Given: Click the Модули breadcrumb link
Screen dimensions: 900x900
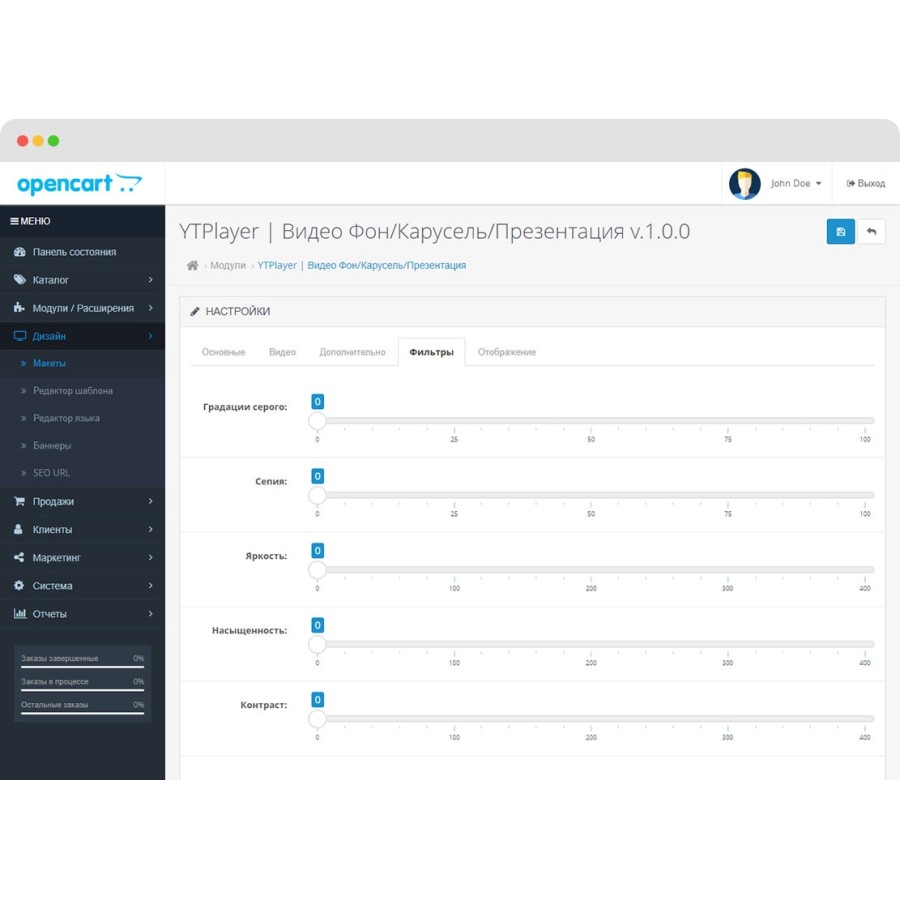Looking at the screenshot, I should coord(228,265).
